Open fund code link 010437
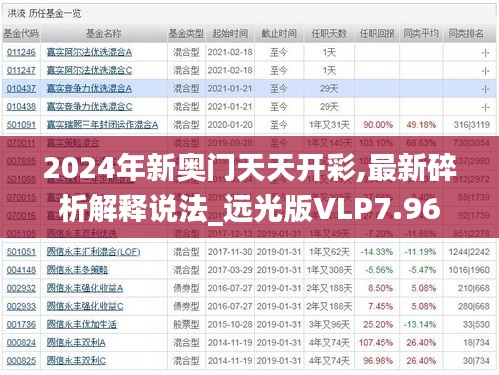499x375 pixels. click(x=21, y=89)
